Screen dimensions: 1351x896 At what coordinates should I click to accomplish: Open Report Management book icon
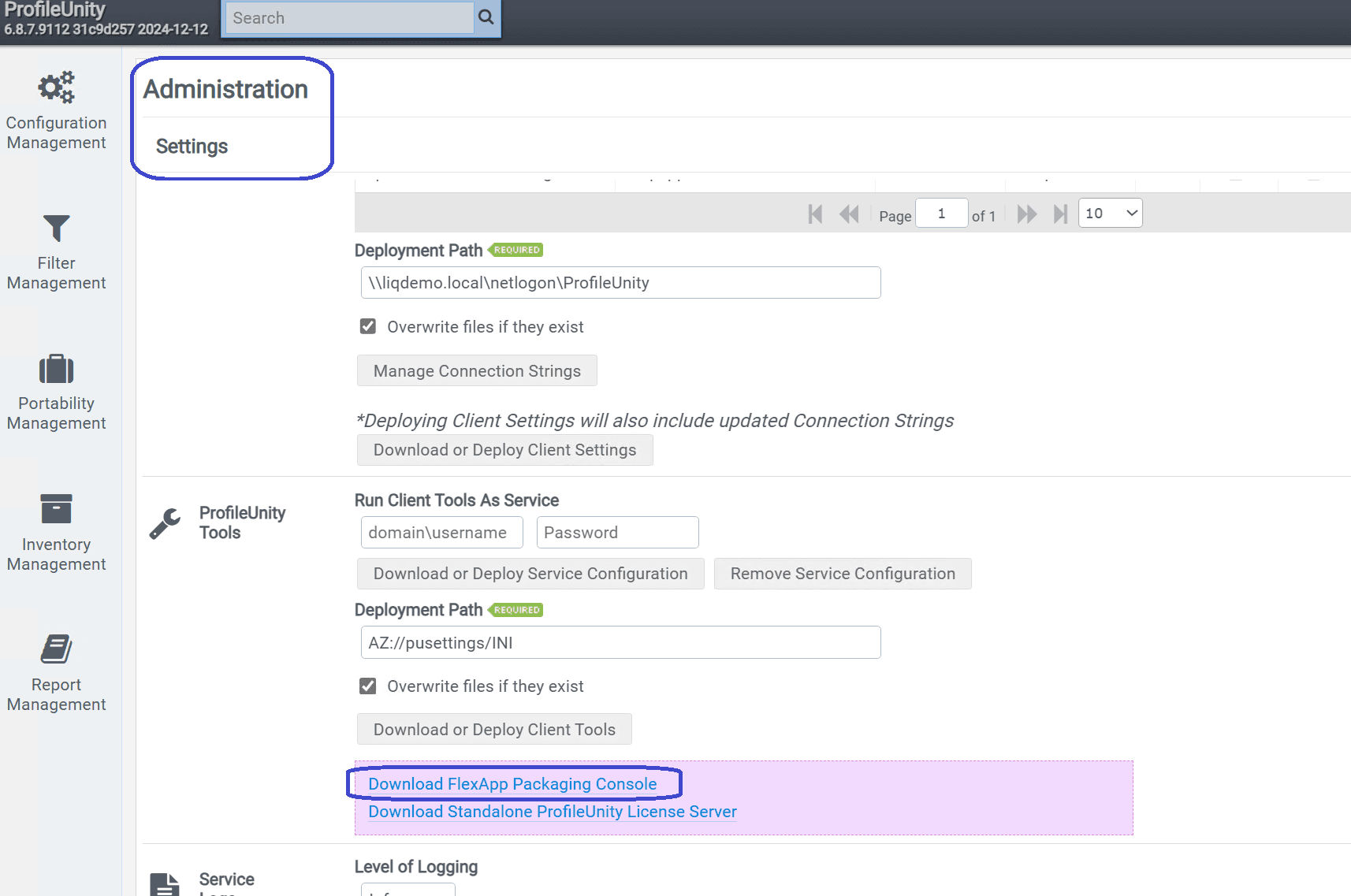click(56, 649)
